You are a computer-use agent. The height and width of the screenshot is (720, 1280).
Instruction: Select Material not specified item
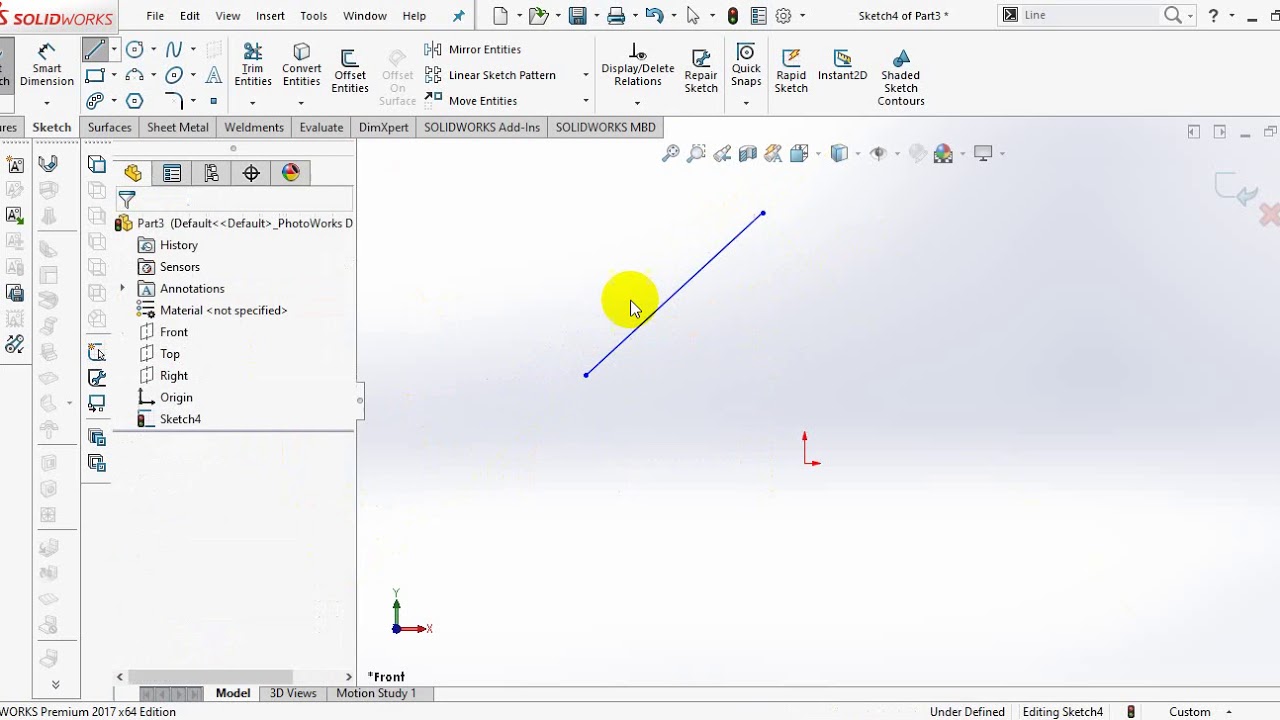pos(213,310)
